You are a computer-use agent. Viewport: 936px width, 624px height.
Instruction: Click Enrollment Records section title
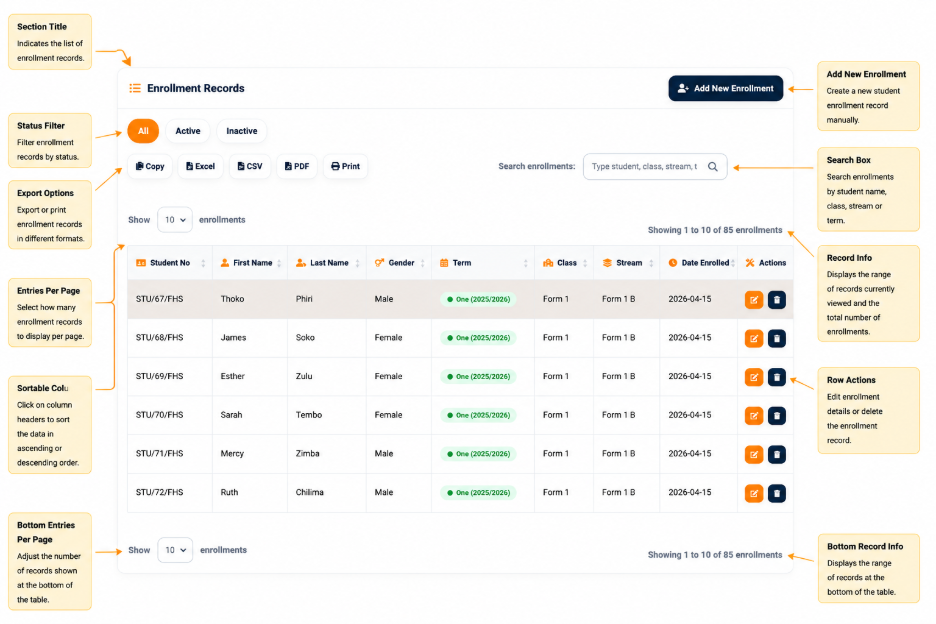196,88
